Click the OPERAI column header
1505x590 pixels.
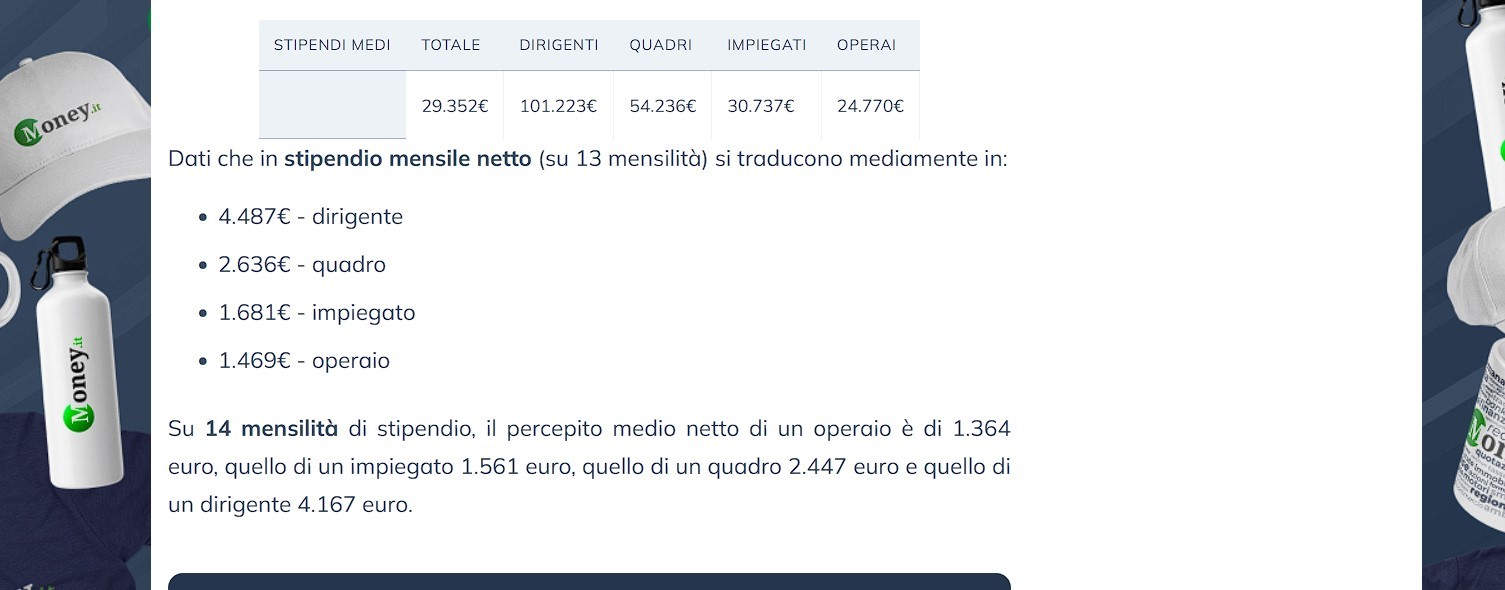point(867,45)
